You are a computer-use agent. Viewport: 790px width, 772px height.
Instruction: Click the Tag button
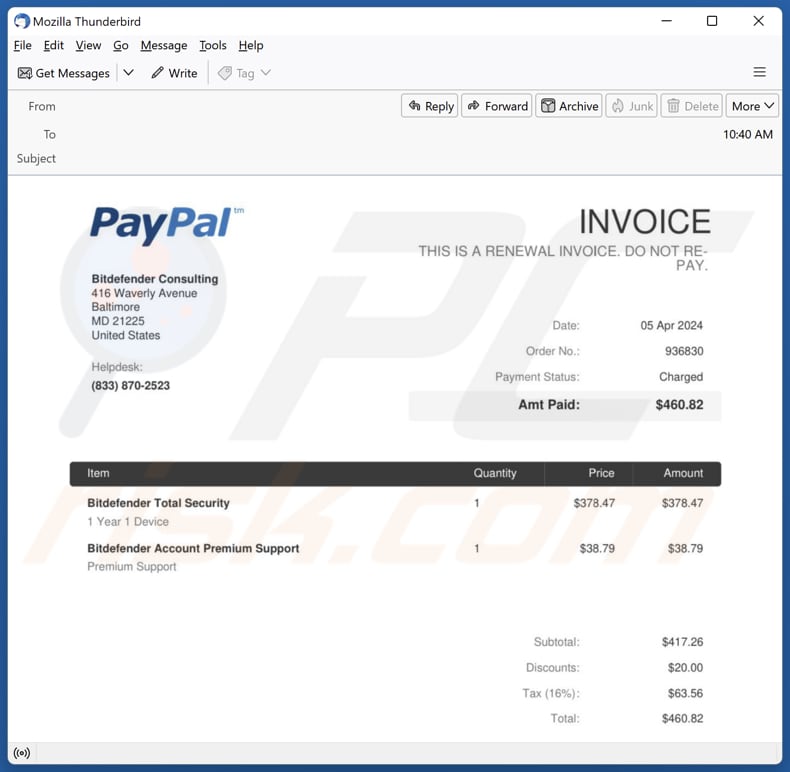(x=236, y=74)
